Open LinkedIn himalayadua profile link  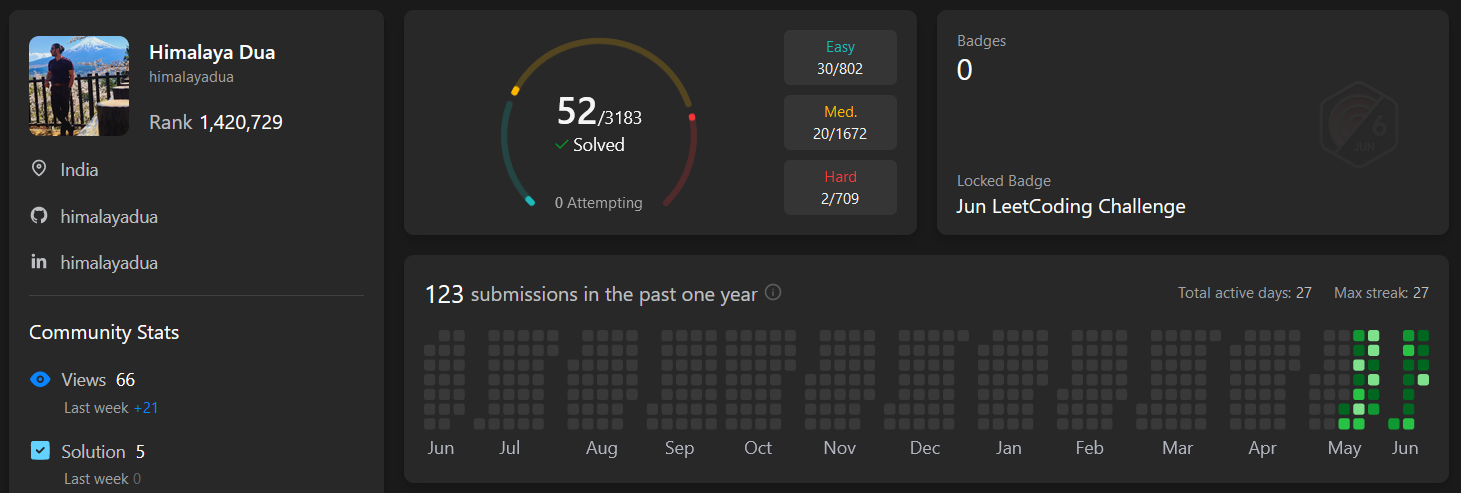pos(109,263)
